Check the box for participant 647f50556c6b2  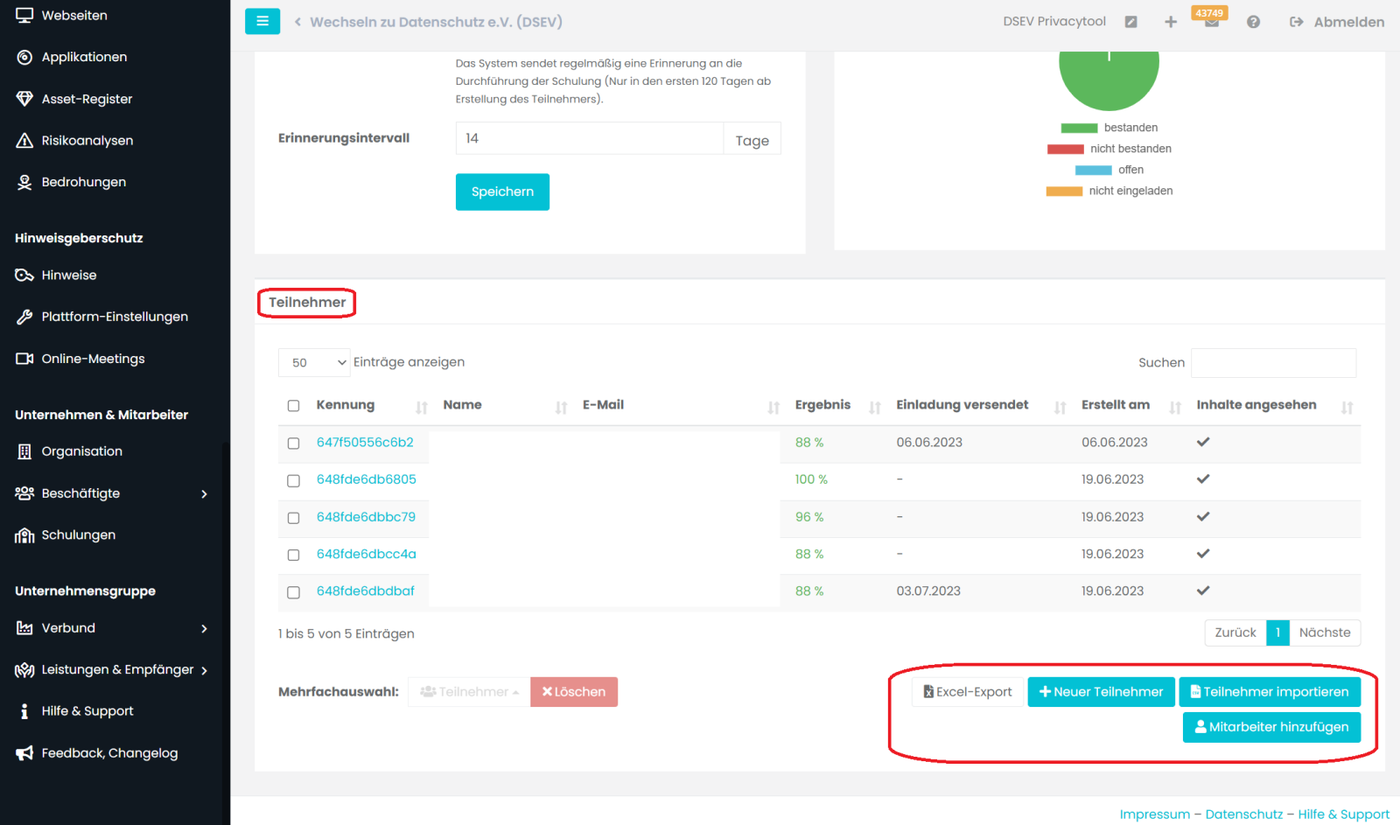[x=293, y=443]
